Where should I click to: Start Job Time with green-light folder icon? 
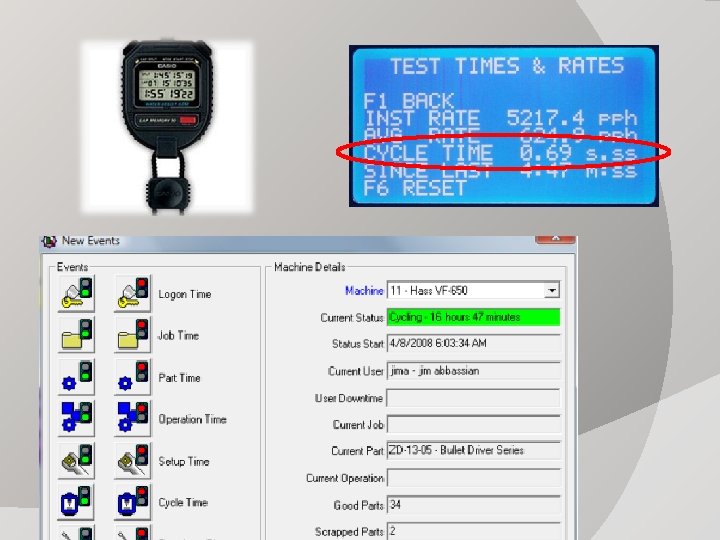[76, 335]
